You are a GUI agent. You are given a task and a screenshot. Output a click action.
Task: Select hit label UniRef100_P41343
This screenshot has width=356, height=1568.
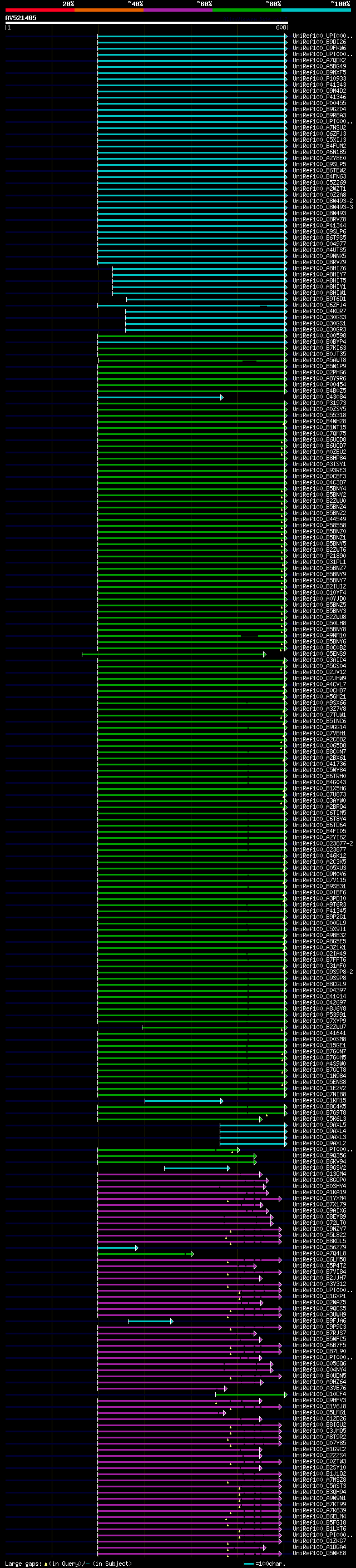[319, 85]
